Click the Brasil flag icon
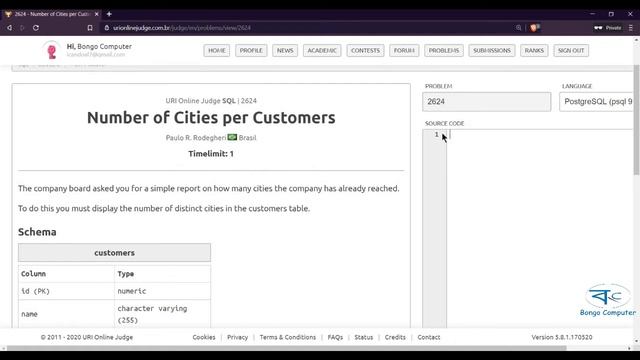The width and height of the screenshot is (640, 360). 232,137
